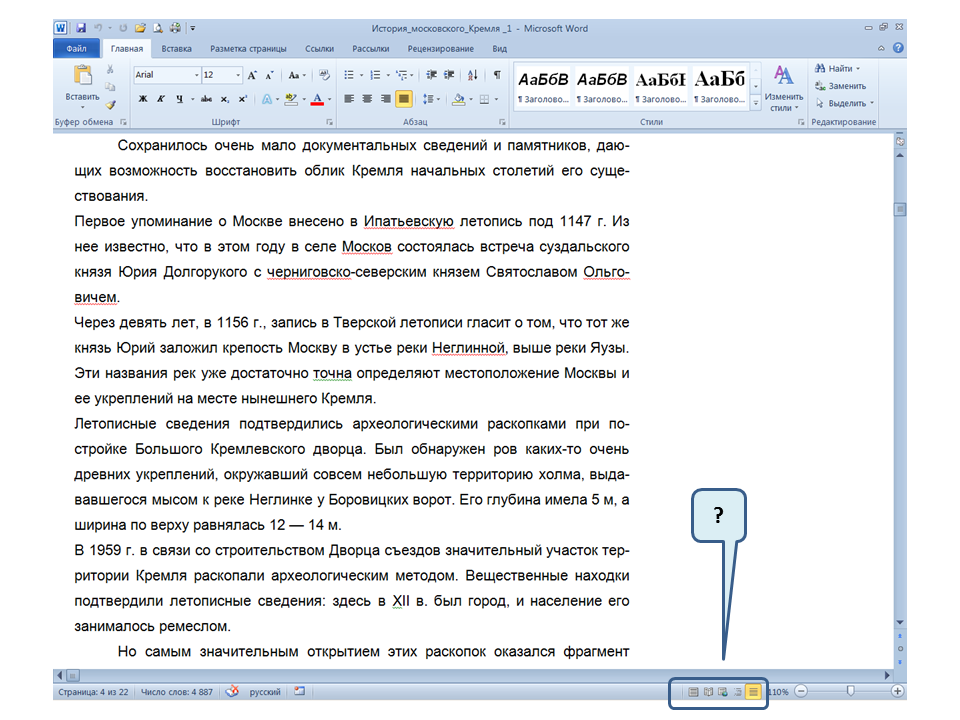The image size is (960, 720).
Task: Open the Вставка ribbon tab
Action: (x=177, y=48)
